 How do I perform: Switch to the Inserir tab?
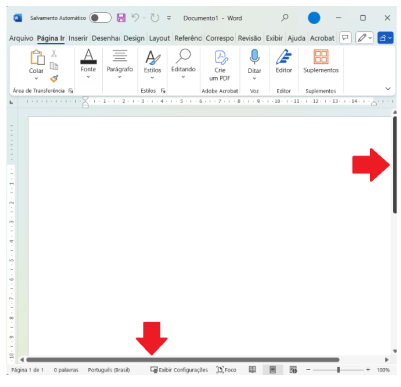click(78, 38)
